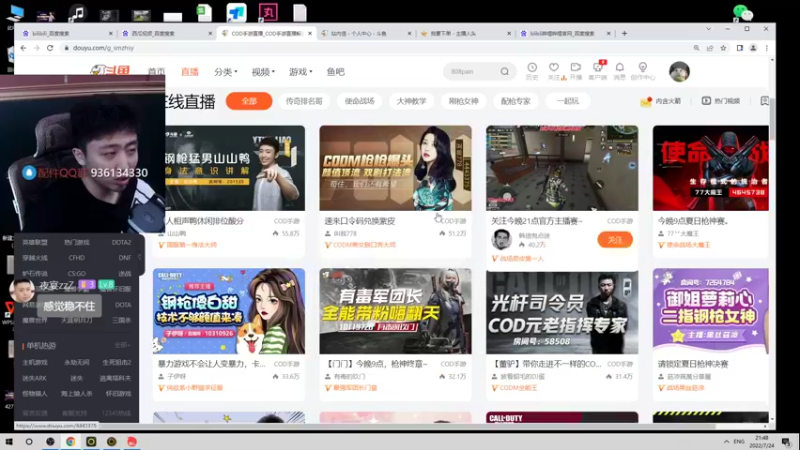The height and width of the screenshot is (450, 800).
Task: Select the 鱼吧 navigation item
Action: coord(335,72)
